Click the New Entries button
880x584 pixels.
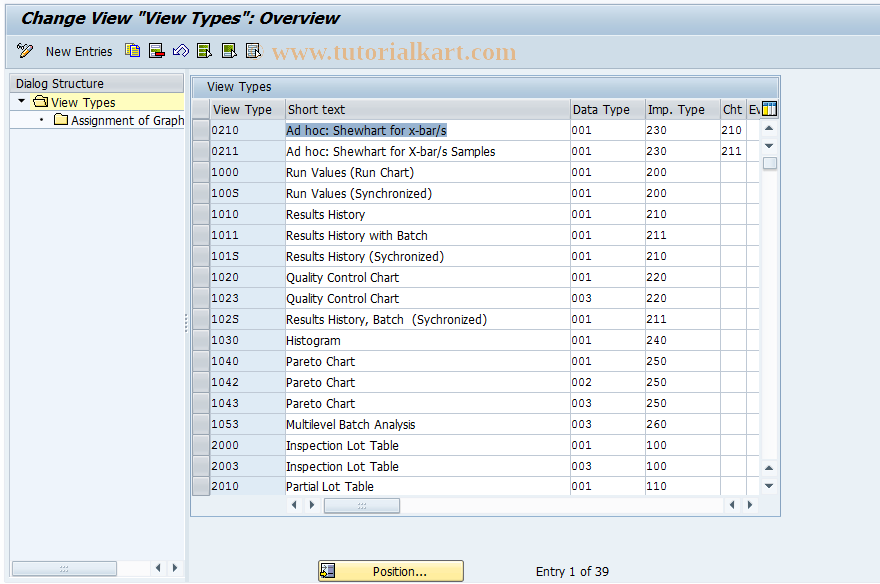[79, 52]
